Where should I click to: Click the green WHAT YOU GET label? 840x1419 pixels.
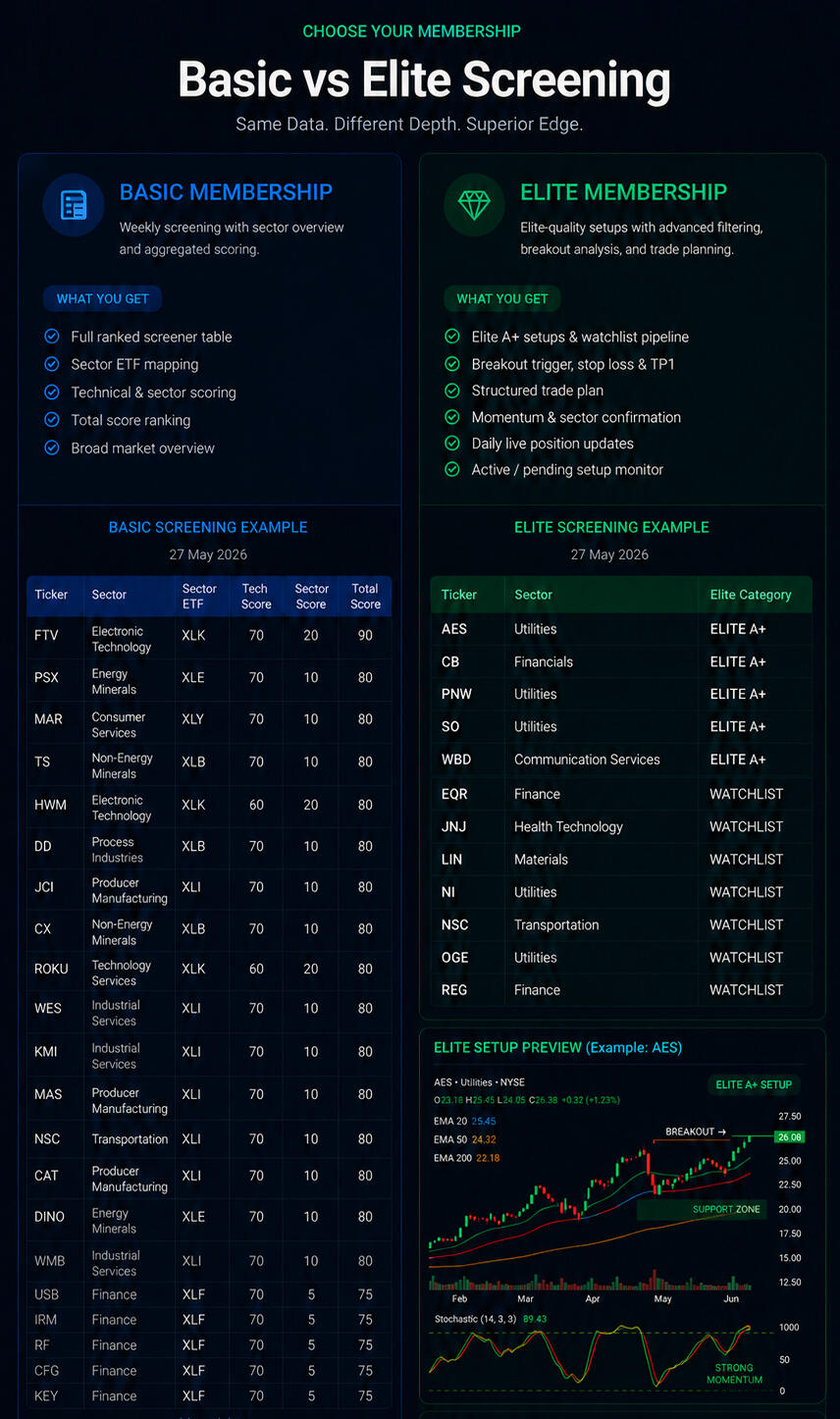point(502,298)
